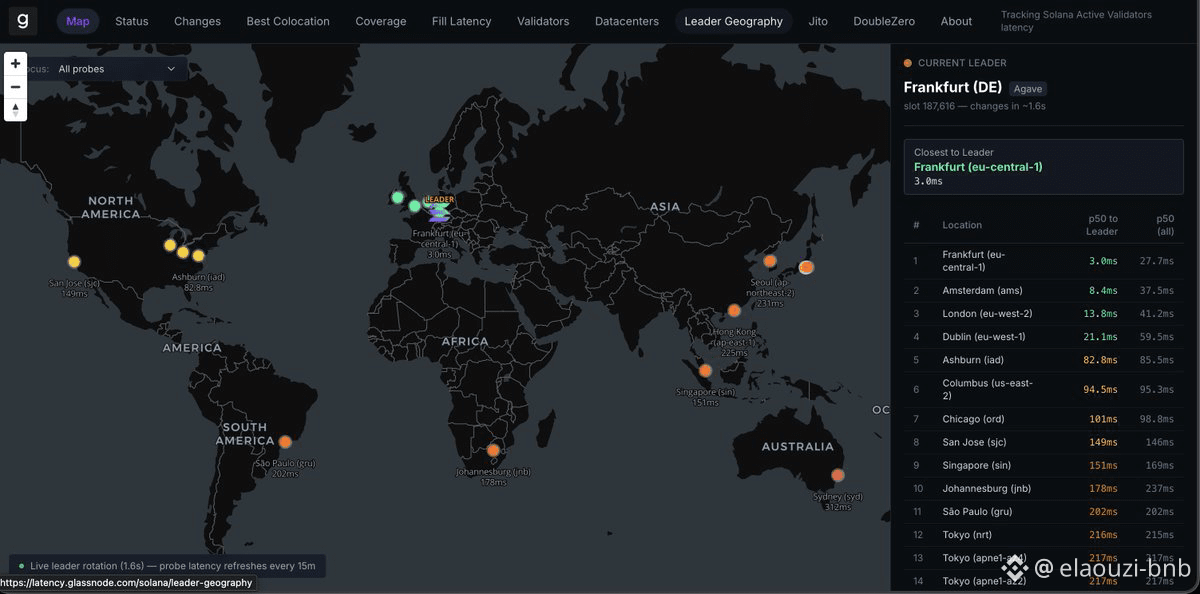1200x594 pixels.
Task: Select the Frankfurt leader marker on map
Action: point(438,209)
